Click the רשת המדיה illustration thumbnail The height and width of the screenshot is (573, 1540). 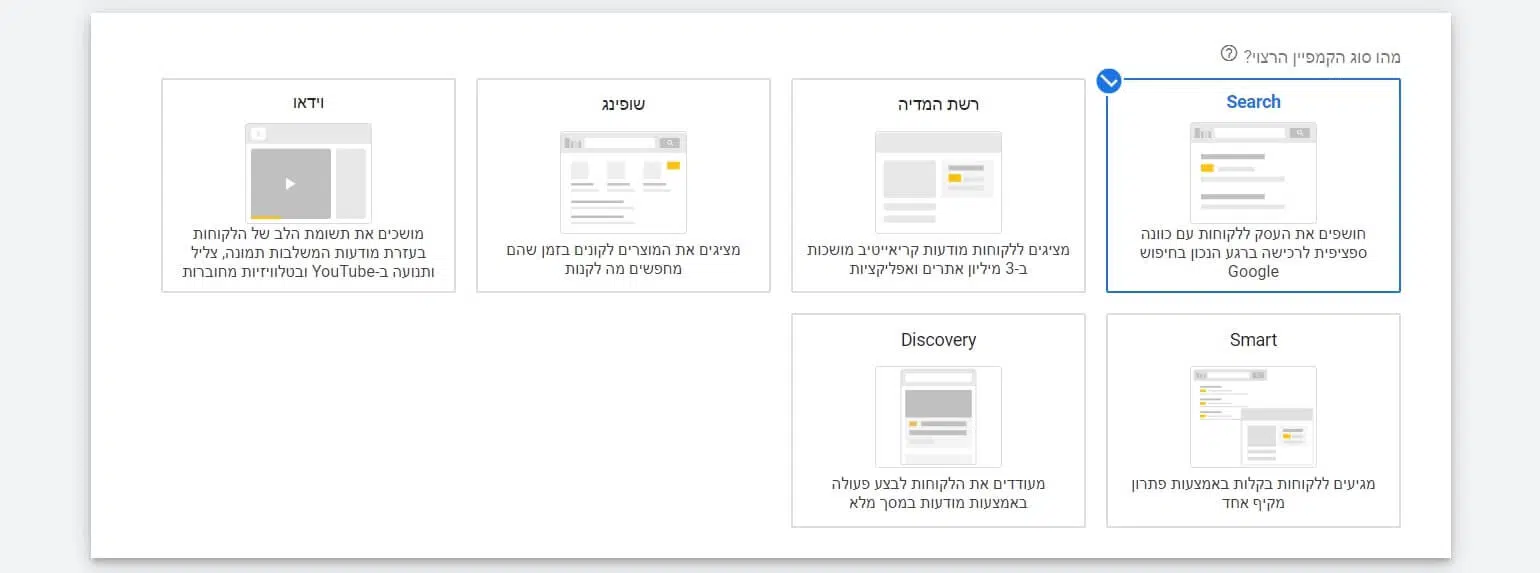[x=938, y=181]
